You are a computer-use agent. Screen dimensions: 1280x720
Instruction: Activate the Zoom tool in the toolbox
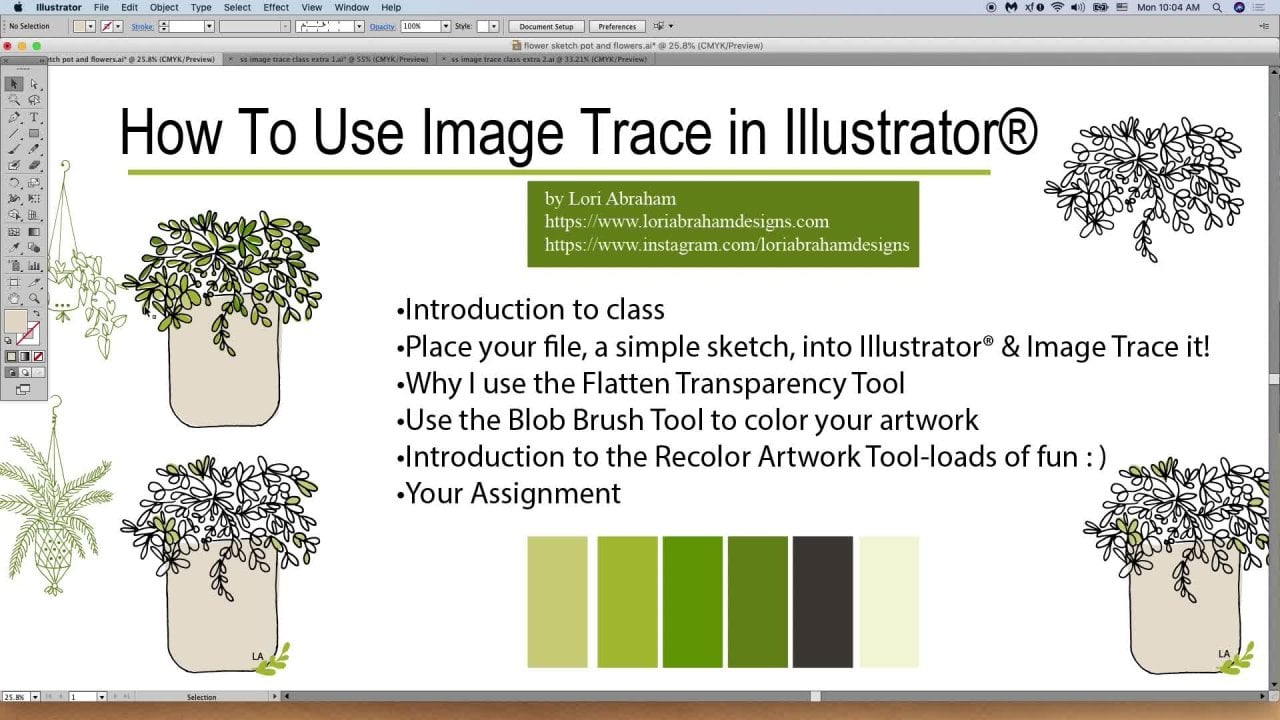34,297
